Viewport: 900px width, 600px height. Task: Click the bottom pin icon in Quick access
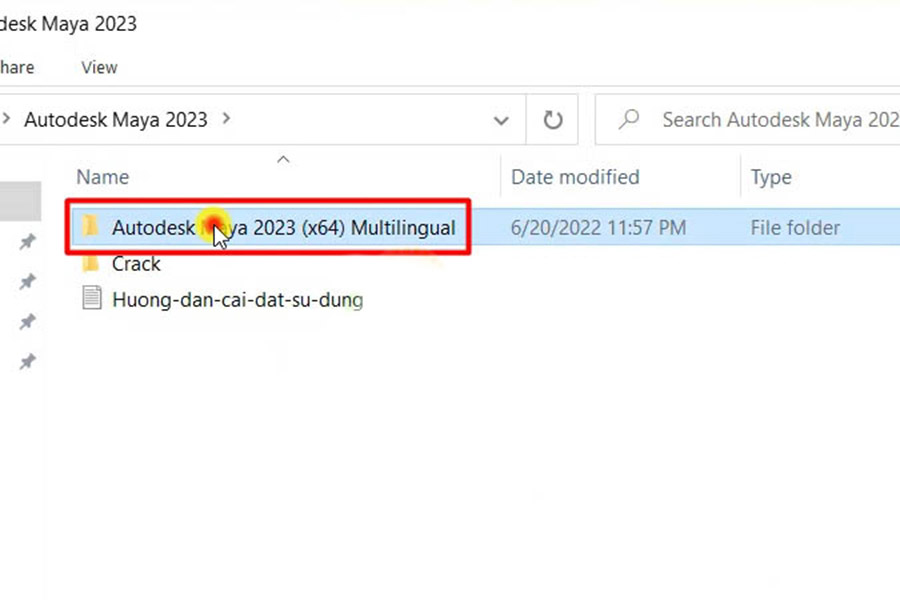coord(27,361)
